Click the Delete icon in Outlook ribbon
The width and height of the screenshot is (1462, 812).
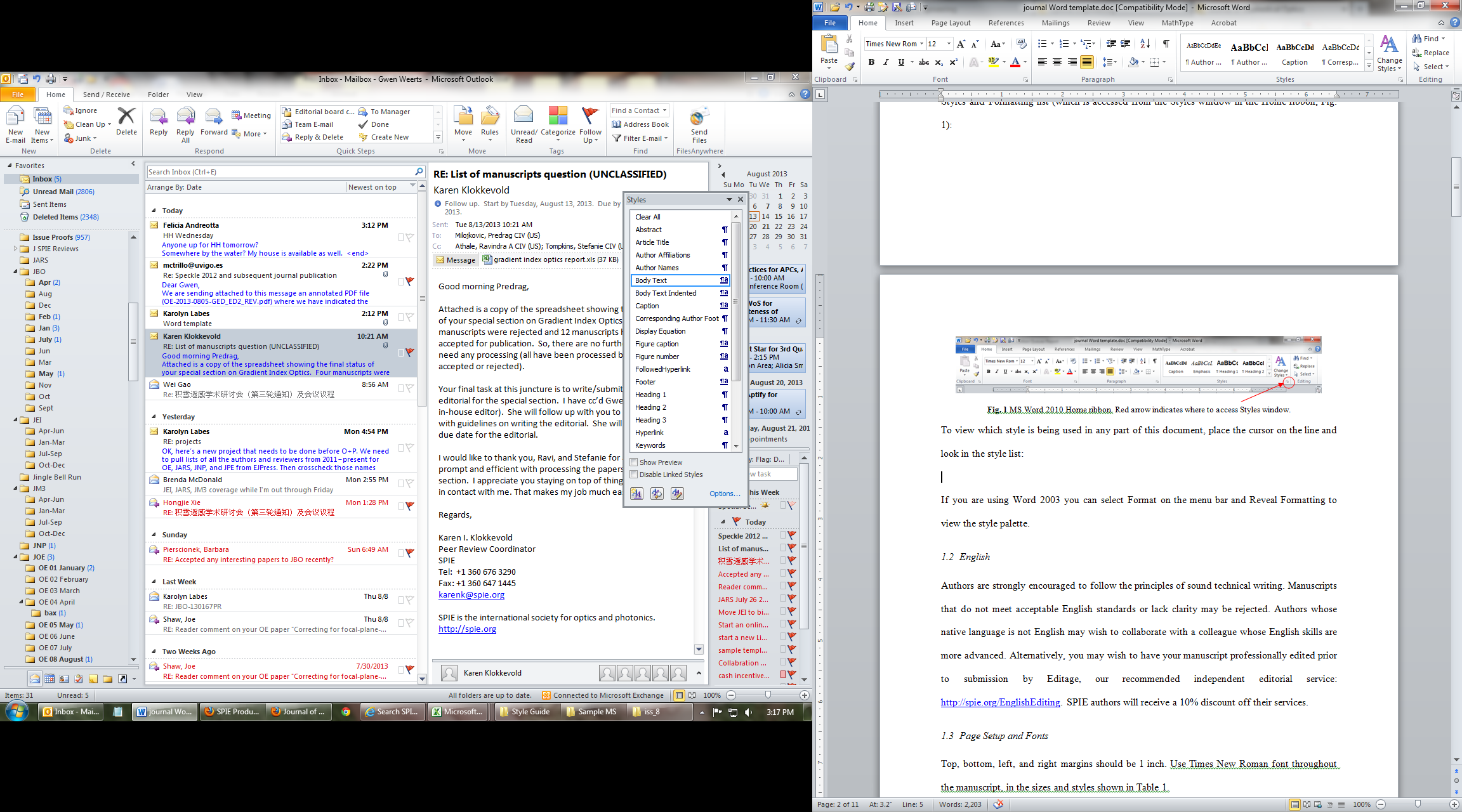coord(126,122)
